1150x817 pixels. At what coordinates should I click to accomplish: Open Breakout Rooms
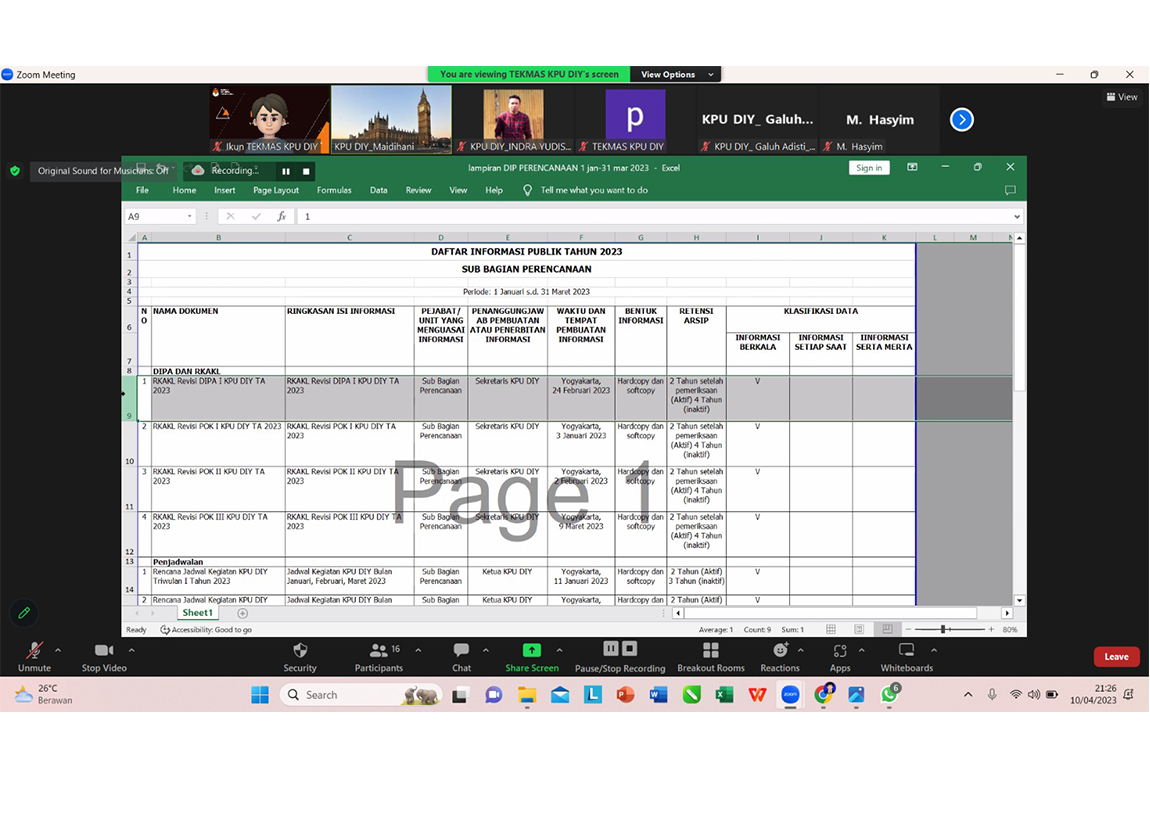coord(710,651)
